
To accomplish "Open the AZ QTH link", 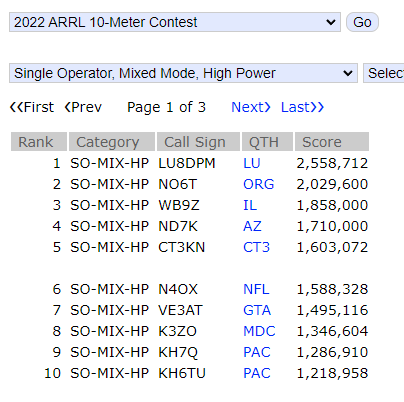I will (x=252, y=226).
